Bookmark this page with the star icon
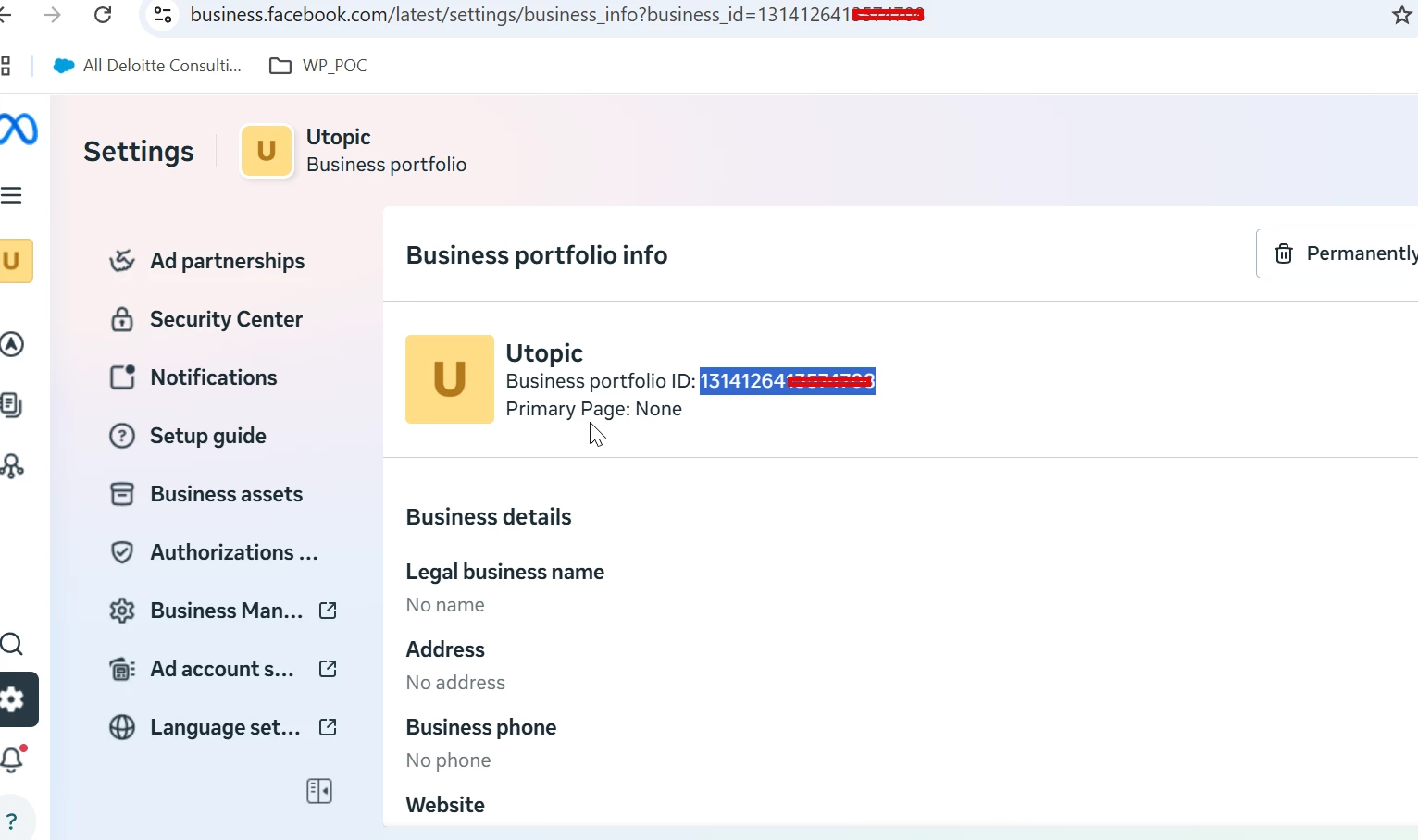Image resolution: width=1418 pixels, height=840 pixels. tap(1402, 15)
